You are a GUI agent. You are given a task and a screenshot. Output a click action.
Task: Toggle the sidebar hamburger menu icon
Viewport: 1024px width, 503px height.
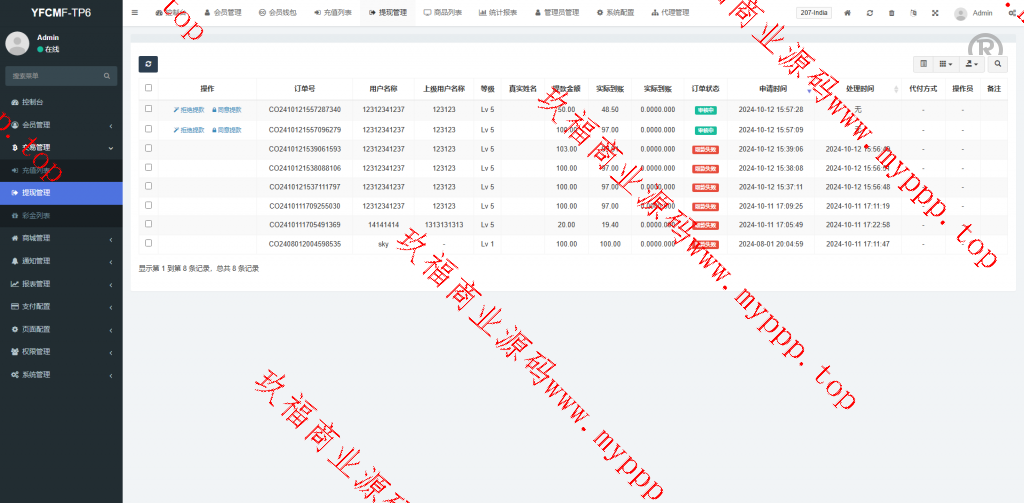pos(135,13)
